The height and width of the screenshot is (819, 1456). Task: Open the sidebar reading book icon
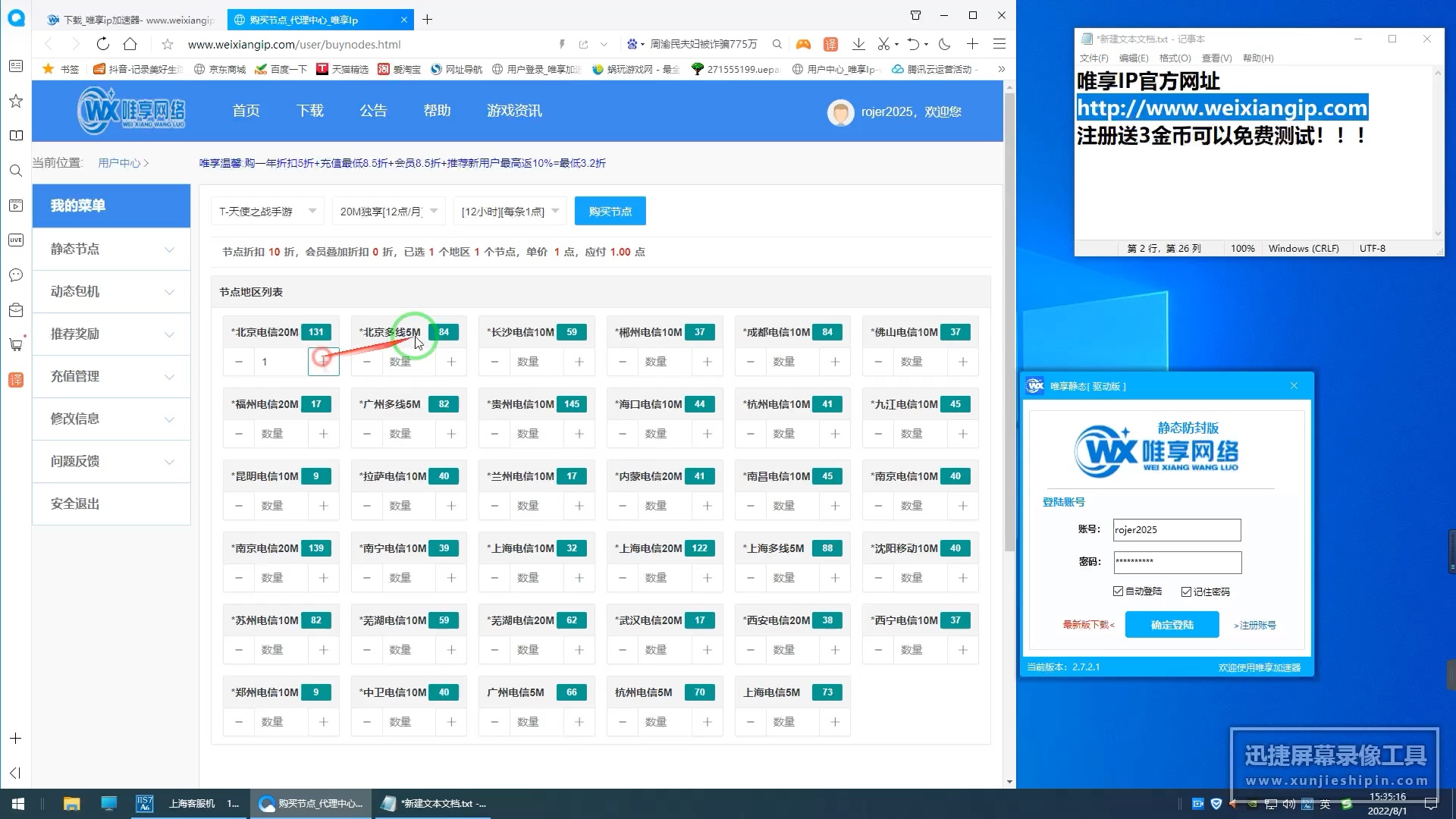click(16, 136)
